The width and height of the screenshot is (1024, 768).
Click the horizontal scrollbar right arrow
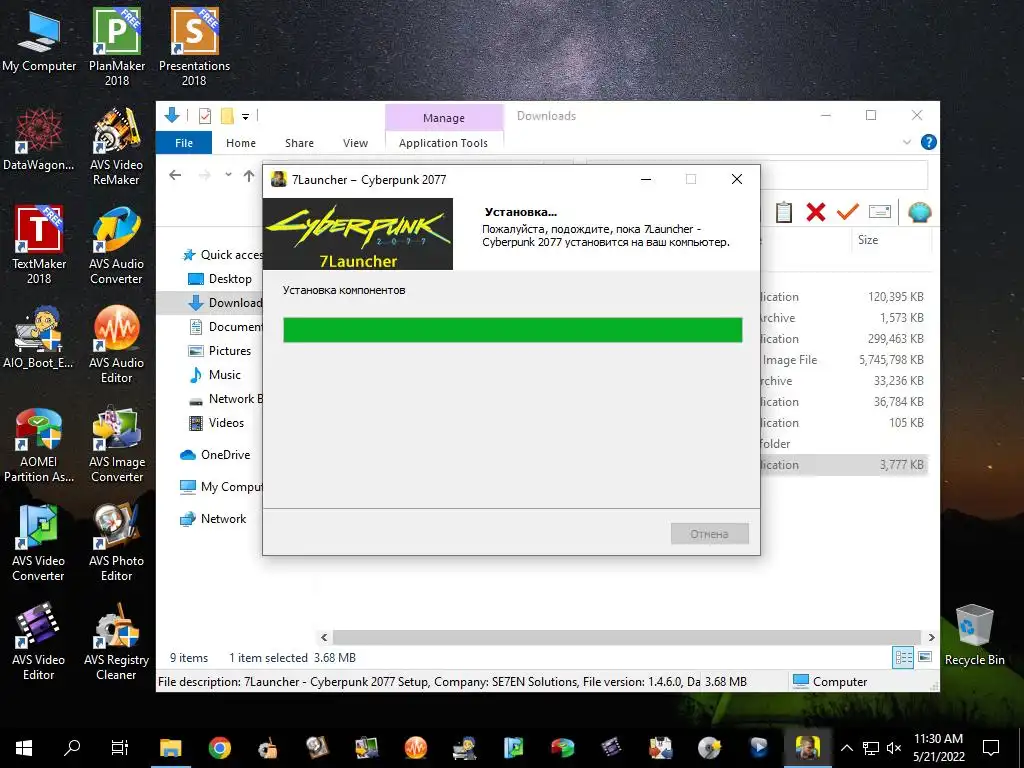click(x=931, y=637)
